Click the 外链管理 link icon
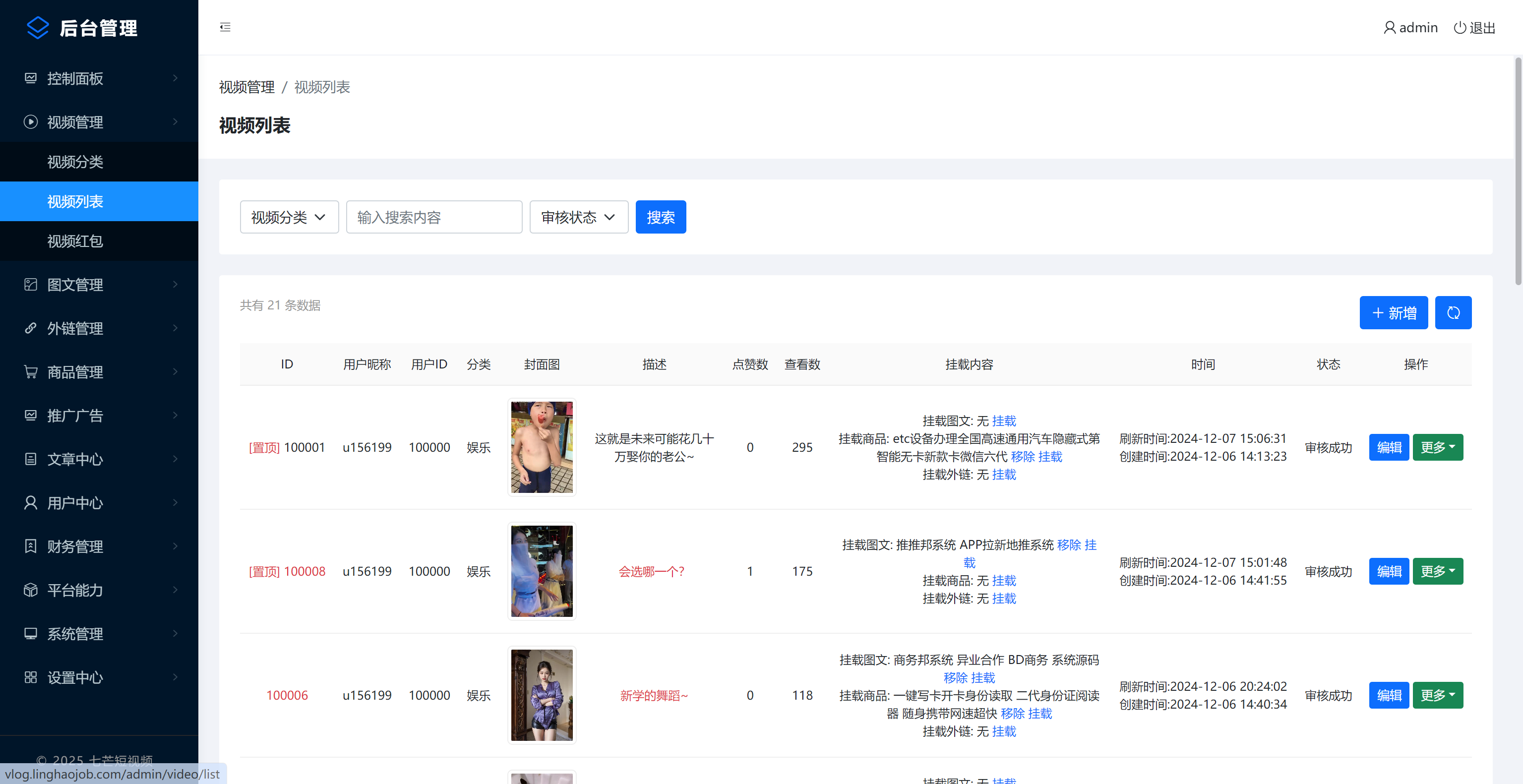Screen dimensions: 1523x784 (x=31, y=328)
